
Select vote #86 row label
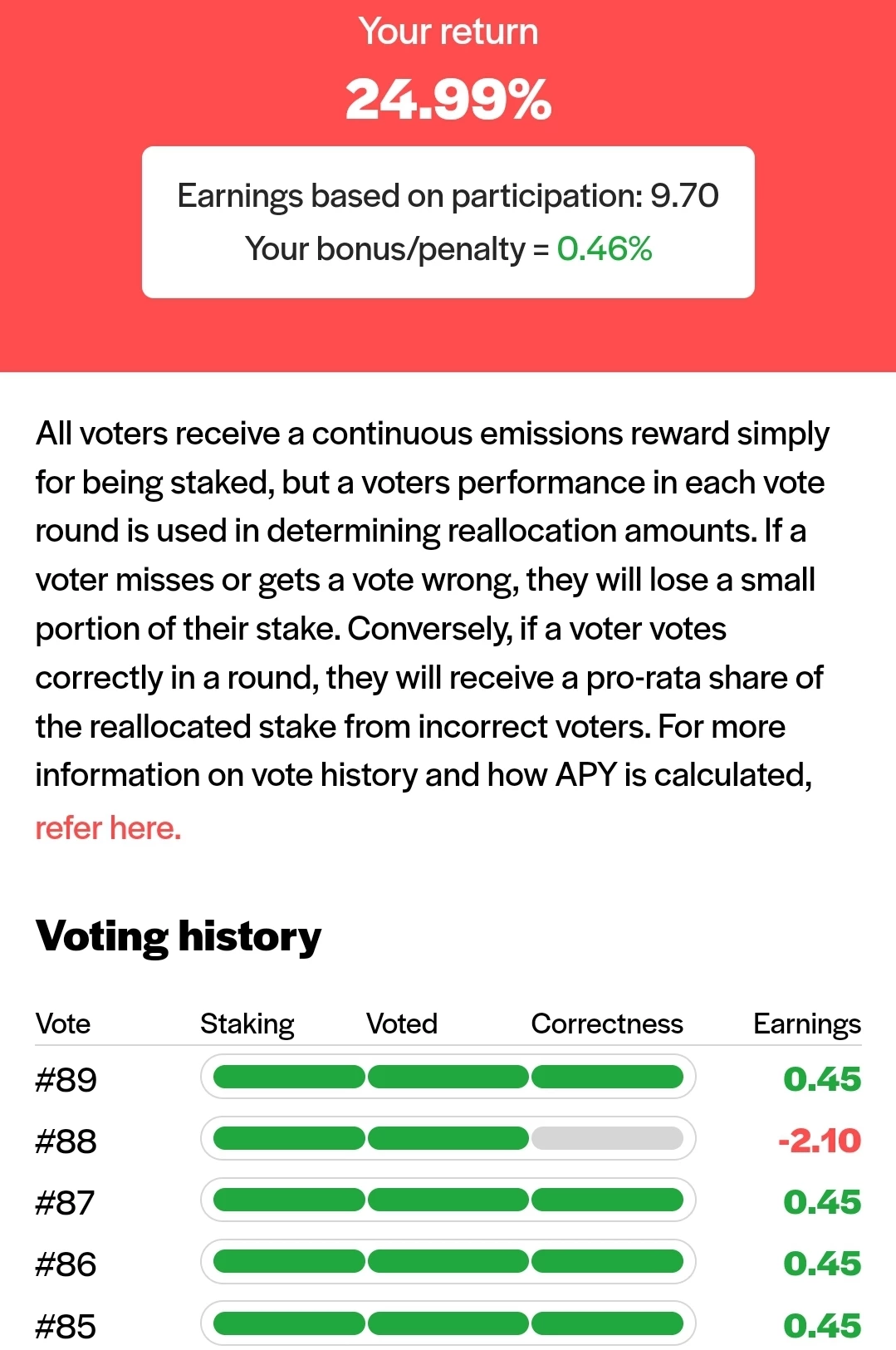(66, 1264)
